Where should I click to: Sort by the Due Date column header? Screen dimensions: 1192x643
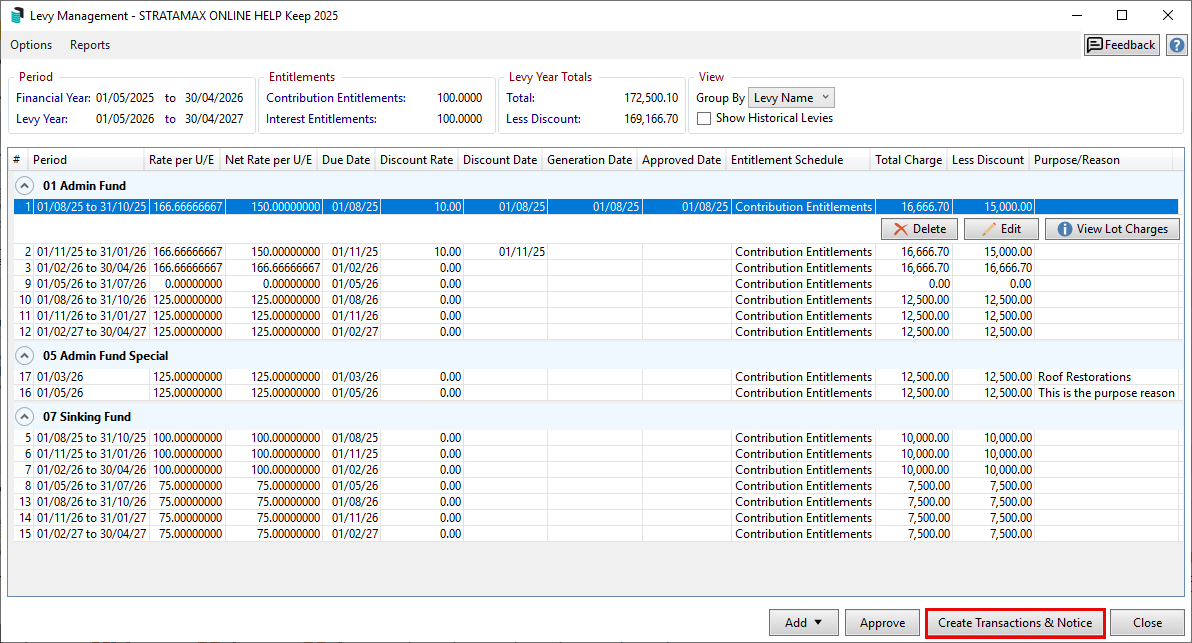tap(346, 160)
